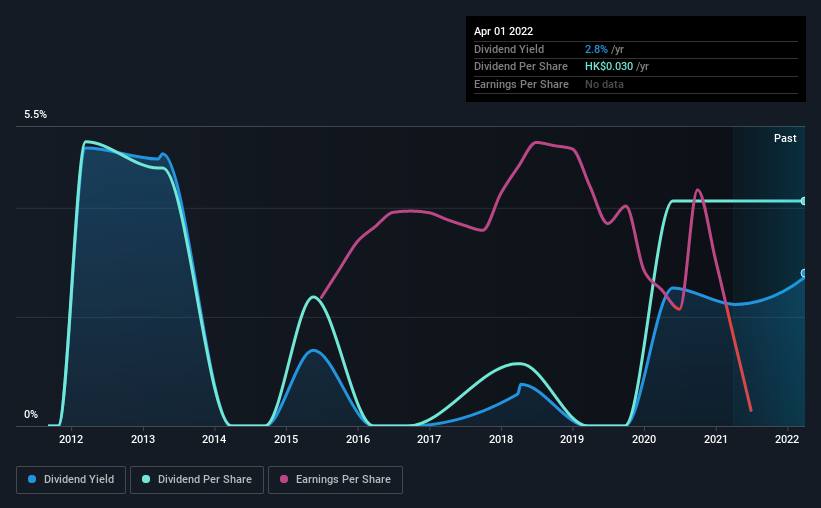821x508 pixels.
Task: Click the Past region label
Action: [x=785, y=138]
